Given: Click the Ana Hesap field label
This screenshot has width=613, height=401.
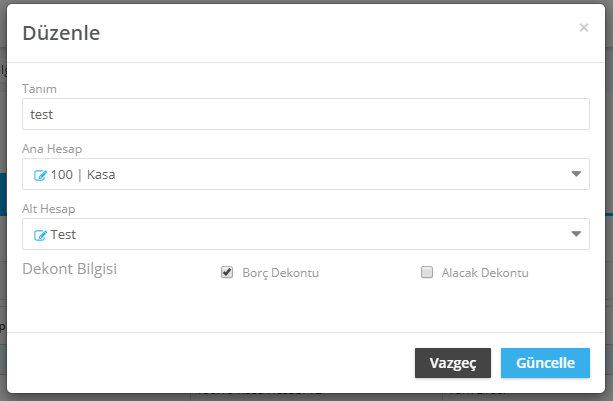Looking at the screenshot, I should point(52,149).
